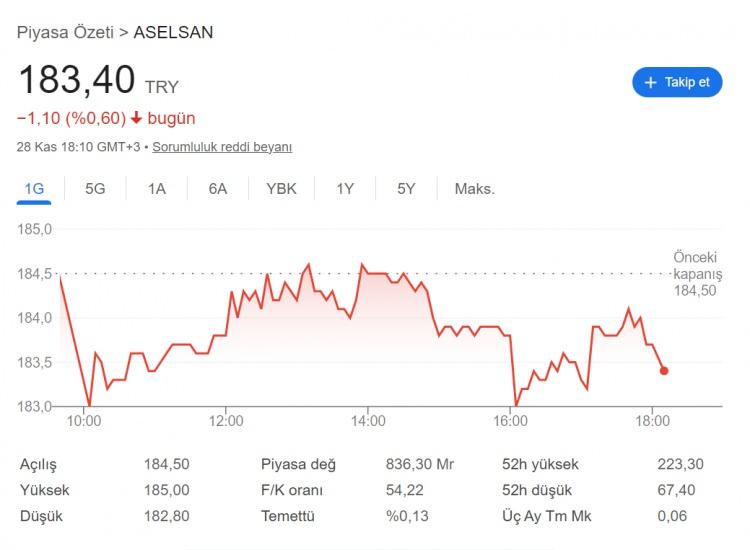Switch to the 1A time range

[x=157, y=188]
